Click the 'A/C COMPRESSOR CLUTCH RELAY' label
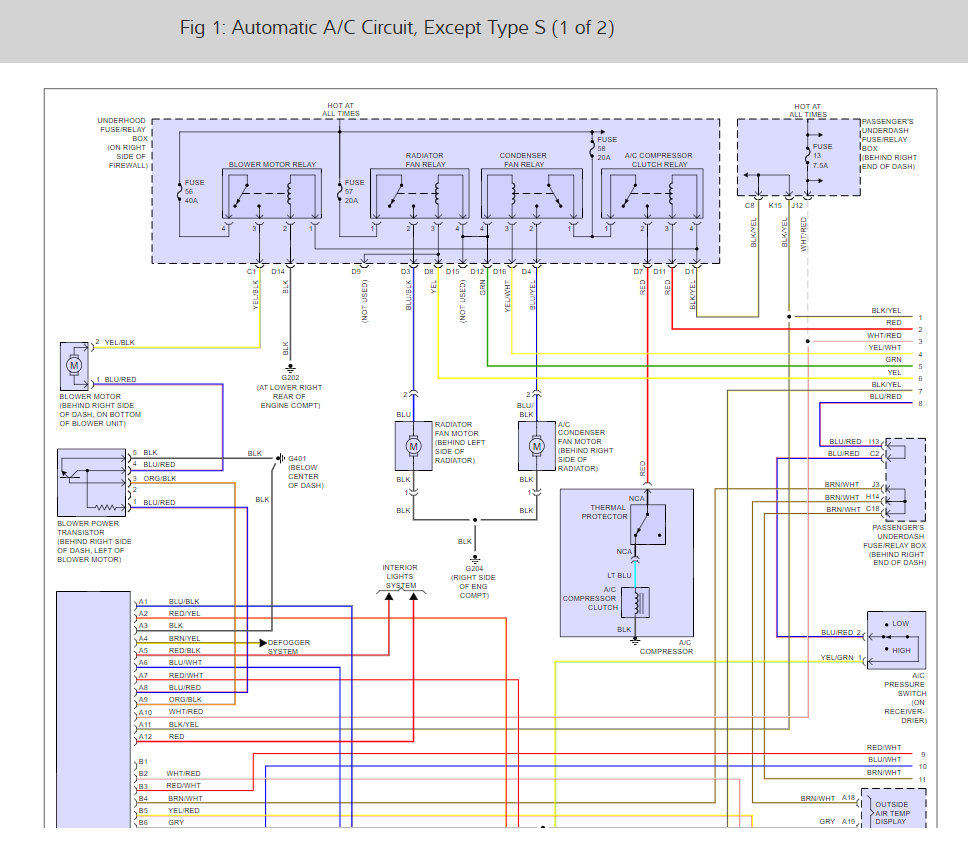 (659, 160)
